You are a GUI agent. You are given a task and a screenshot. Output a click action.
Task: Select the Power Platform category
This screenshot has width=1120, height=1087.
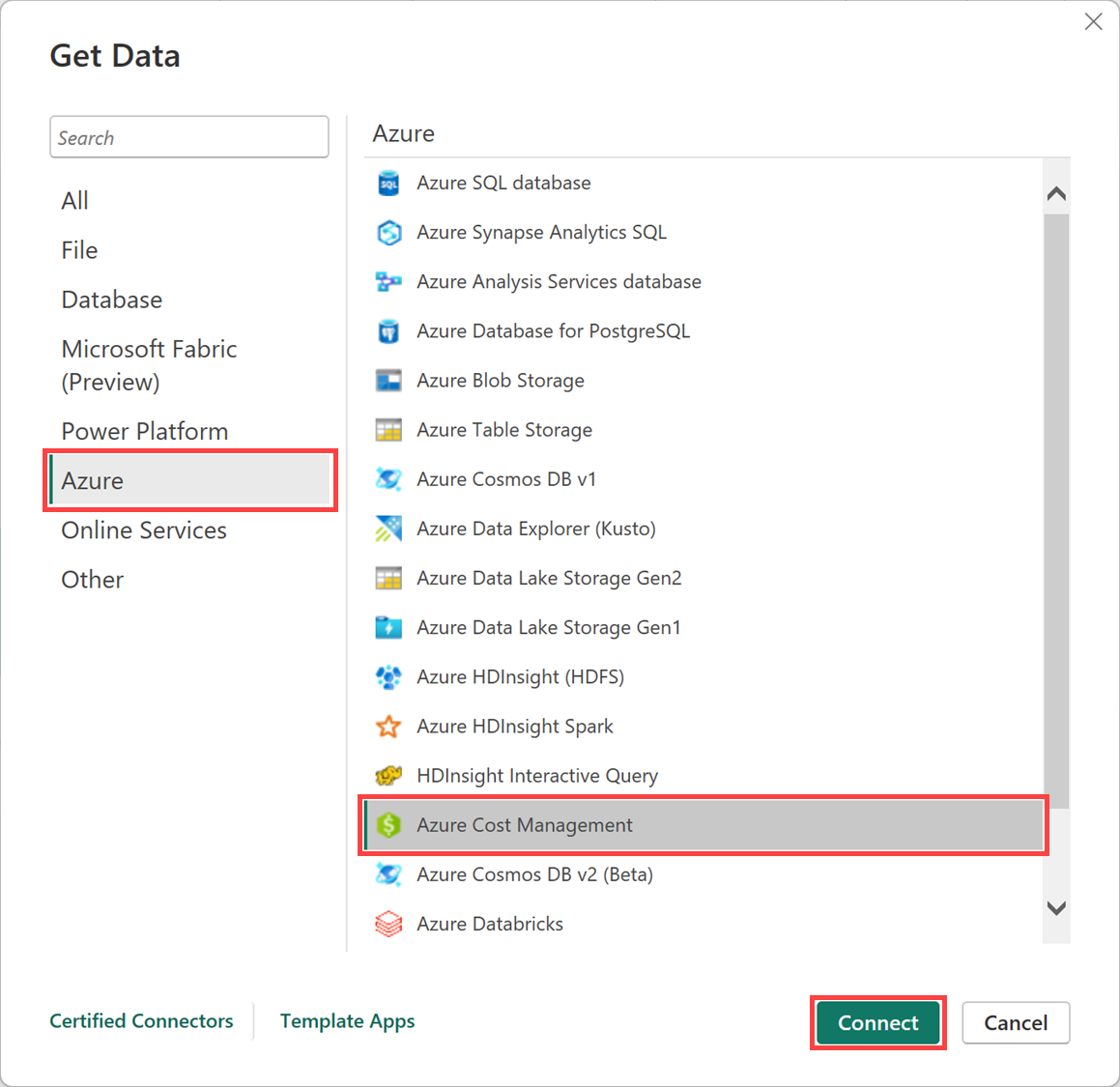click(x=145, y=431)
